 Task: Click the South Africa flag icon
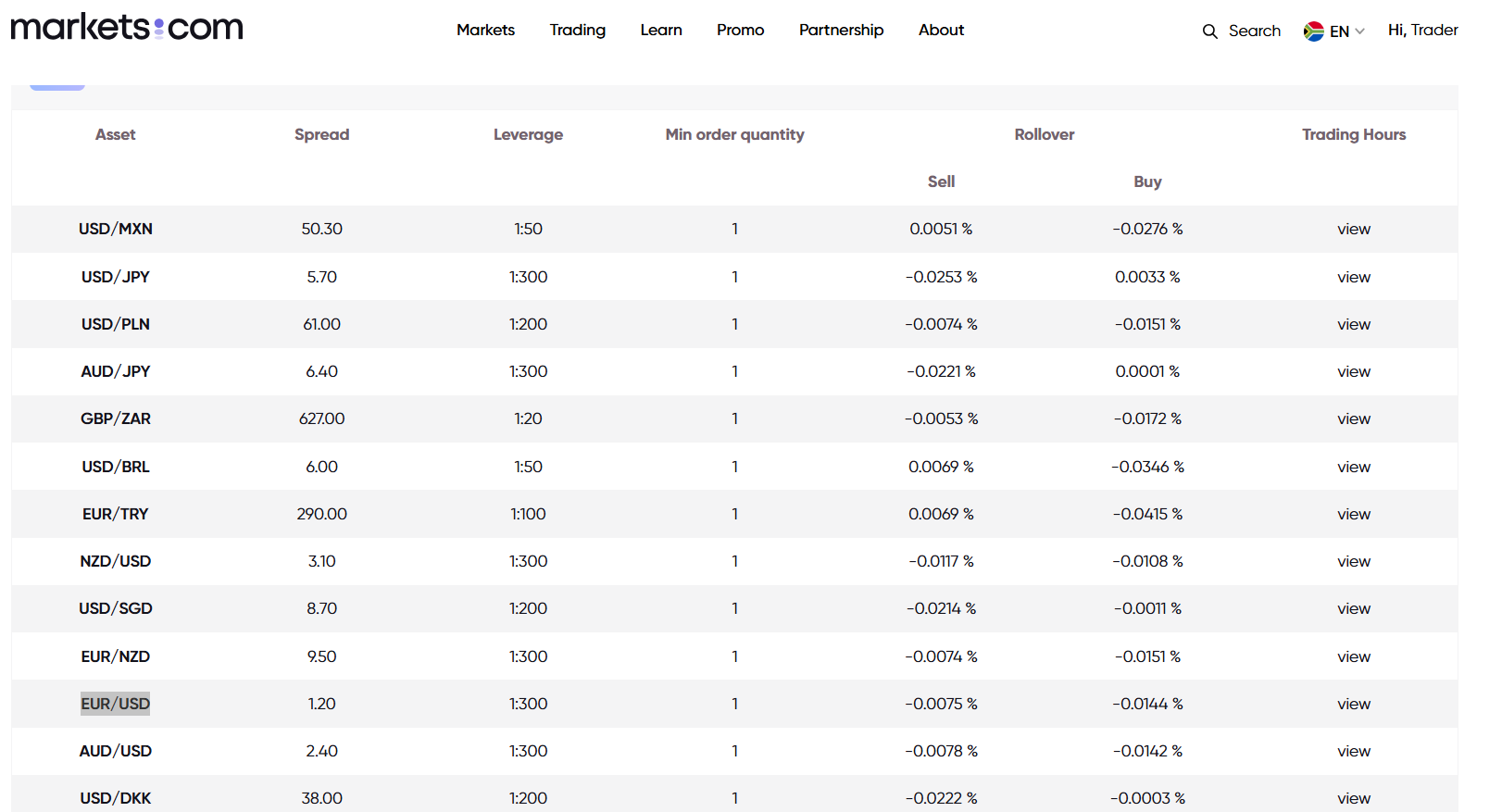(1313, 31)
